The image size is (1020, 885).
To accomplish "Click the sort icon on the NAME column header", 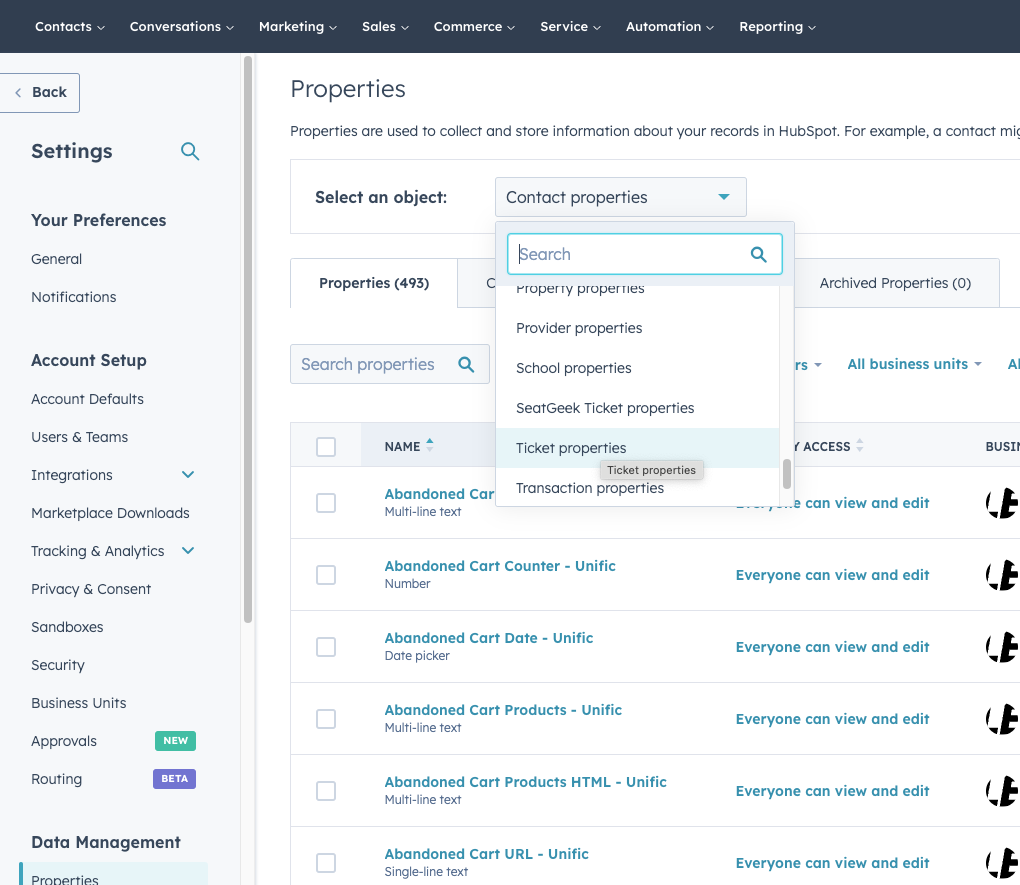I will tap(432, 443).
